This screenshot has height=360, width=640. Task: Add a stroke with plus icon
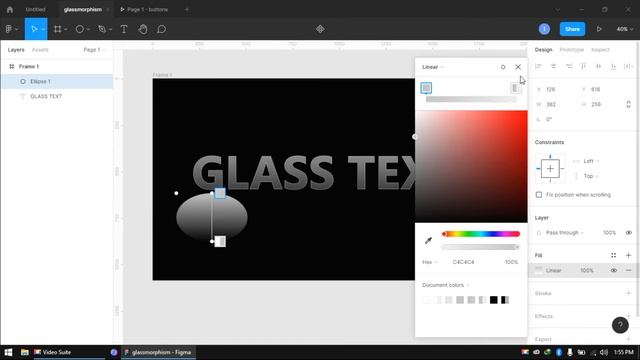[629, 293]
